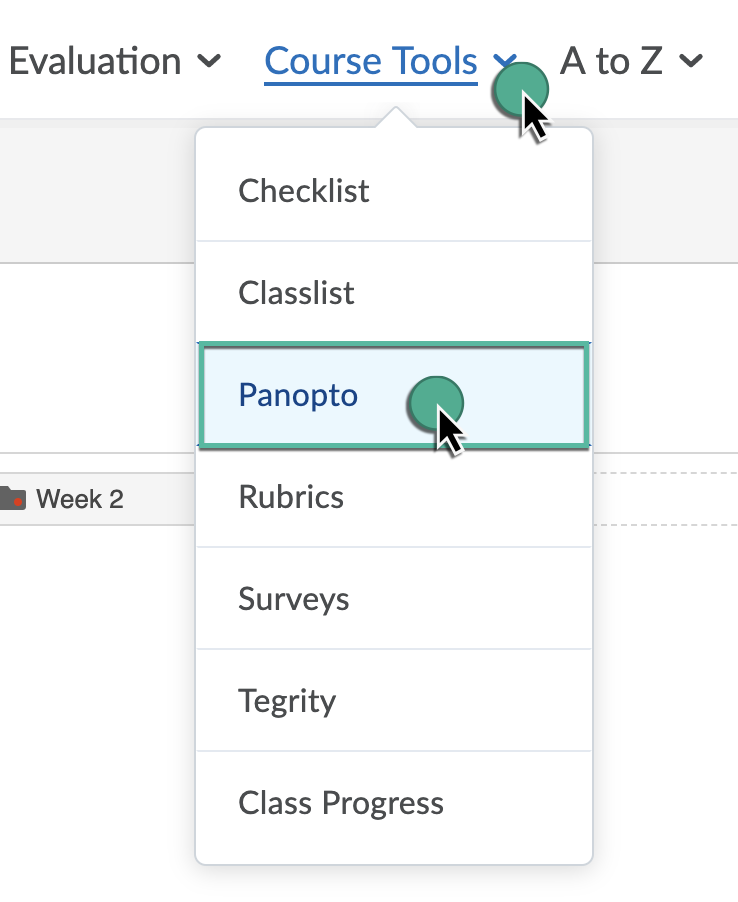Collapse the Course Tools chevron arrow
This screenshot has height=902, width=738.
point(505,63)
